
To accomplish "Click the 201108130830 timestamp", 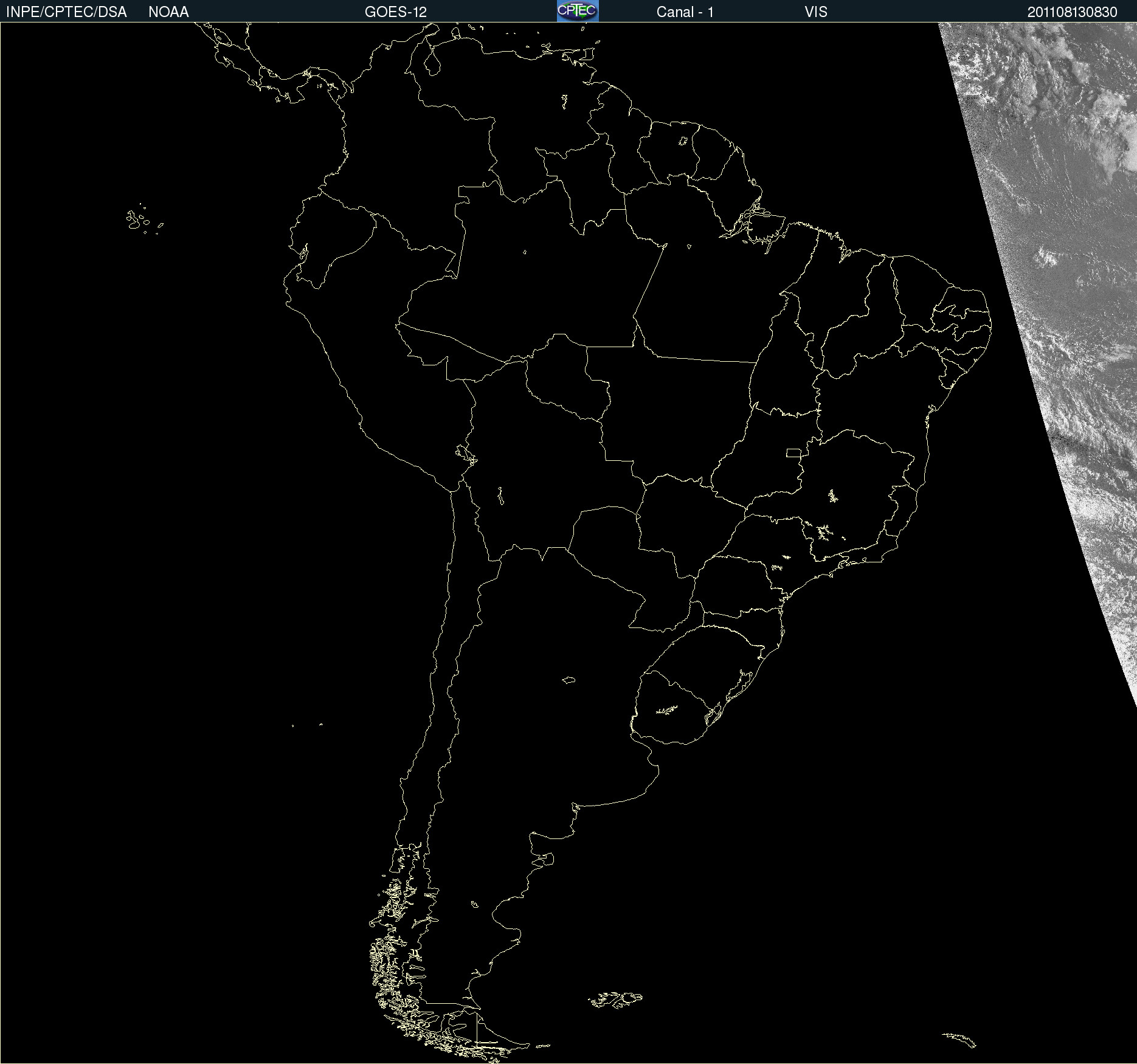I will coord(1073,12).
